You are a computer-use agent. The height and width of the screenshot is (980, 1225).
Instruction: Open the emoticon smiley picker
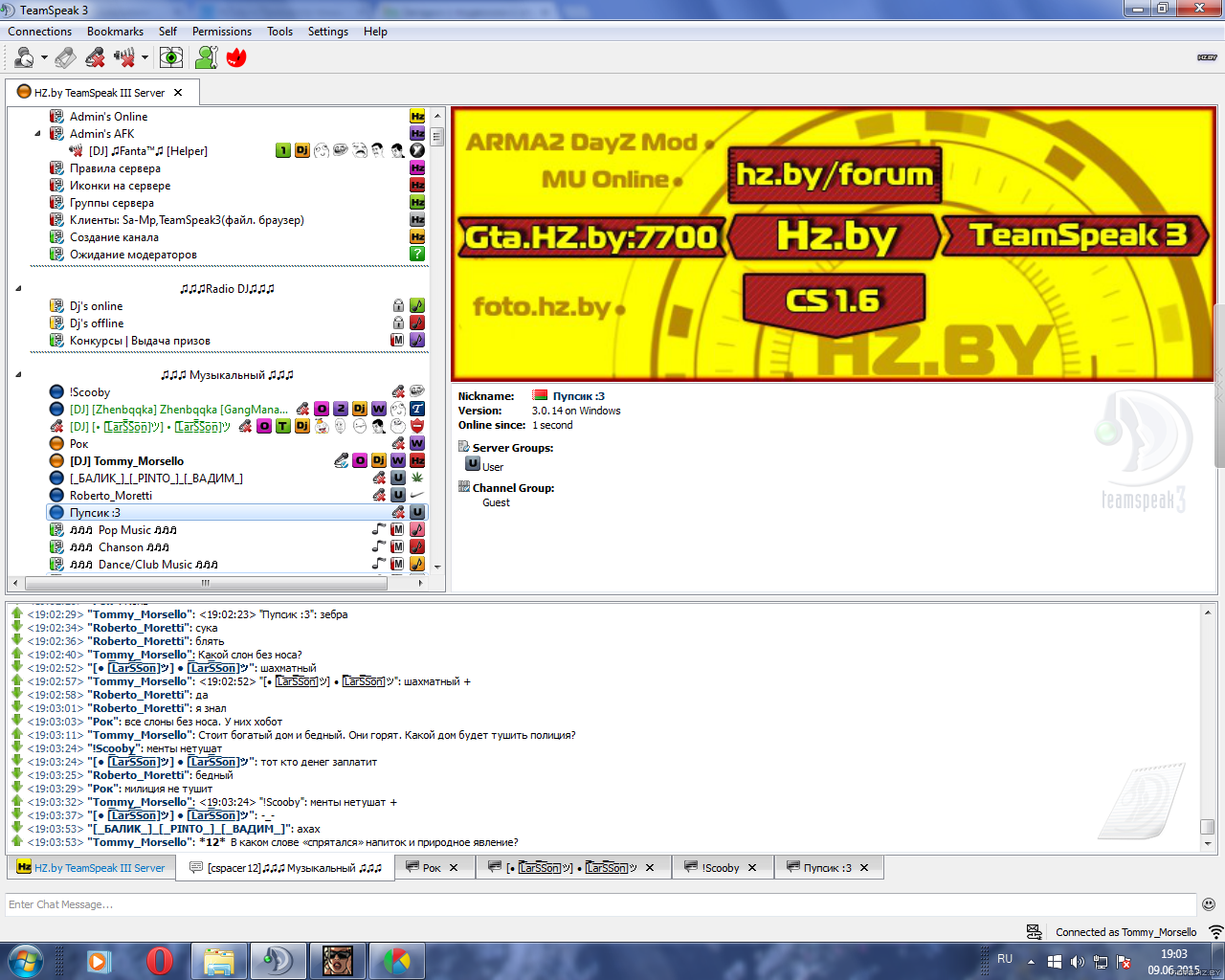(1209, 904)
